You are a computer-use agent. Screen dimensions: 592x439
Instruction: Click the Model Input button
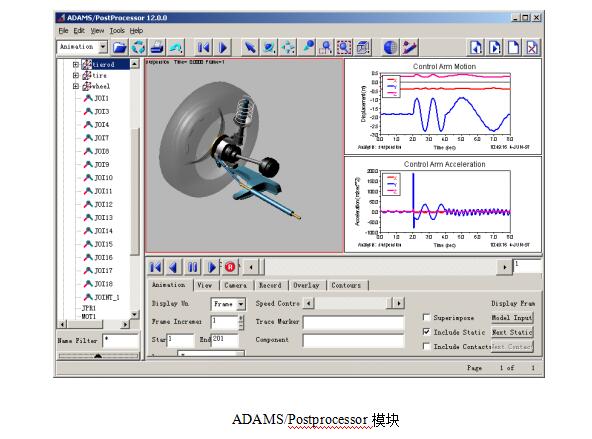512,318
